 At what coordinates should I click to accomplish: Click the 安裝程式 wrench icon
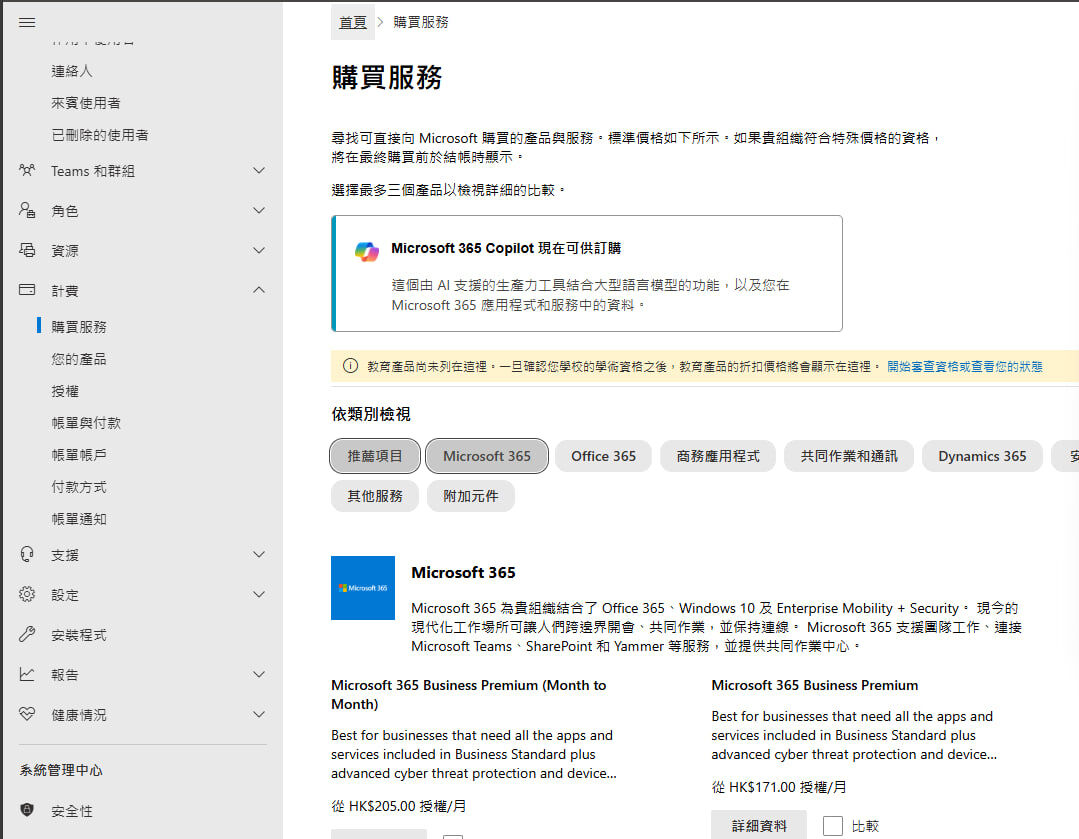pos(27,634)
